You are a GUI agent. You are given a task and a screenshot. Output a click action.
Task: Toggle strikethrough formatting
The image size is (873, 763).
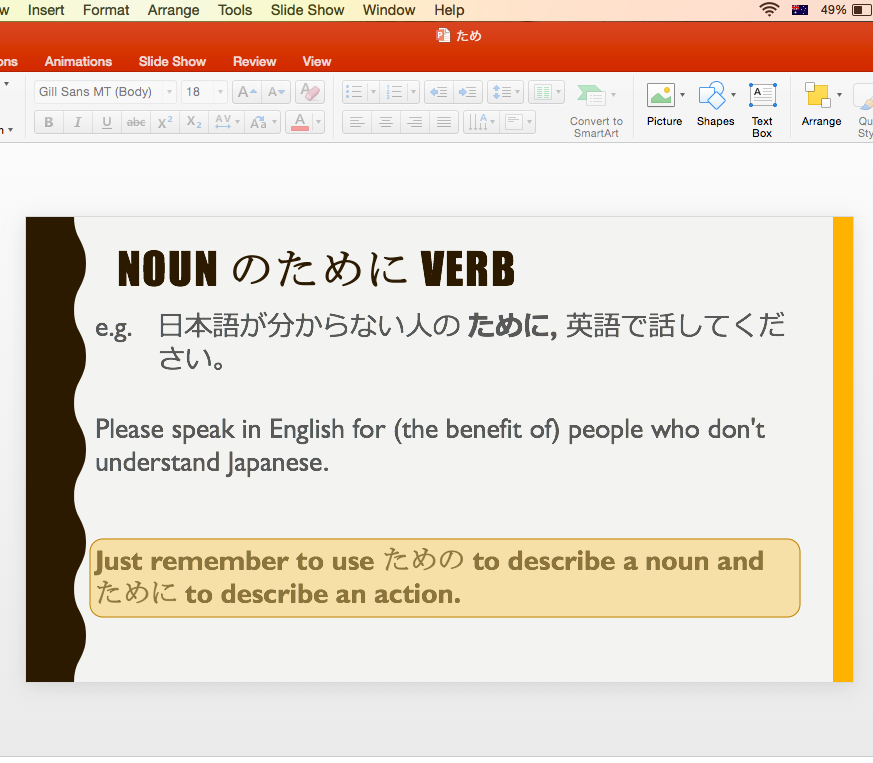coord(136,122)
